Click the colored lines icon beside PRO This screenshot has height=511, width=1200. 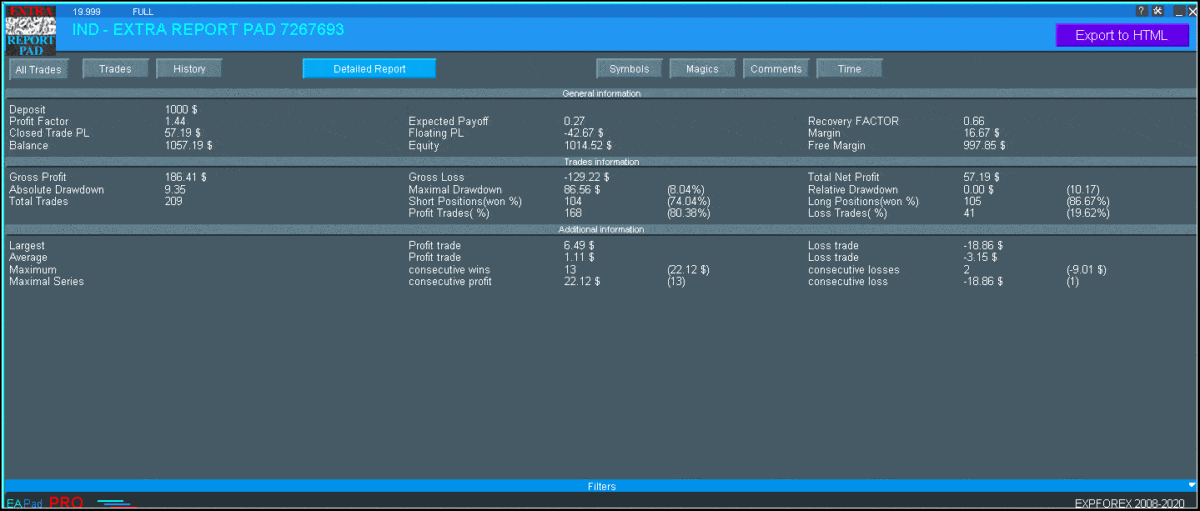click(x=114, y=502)
